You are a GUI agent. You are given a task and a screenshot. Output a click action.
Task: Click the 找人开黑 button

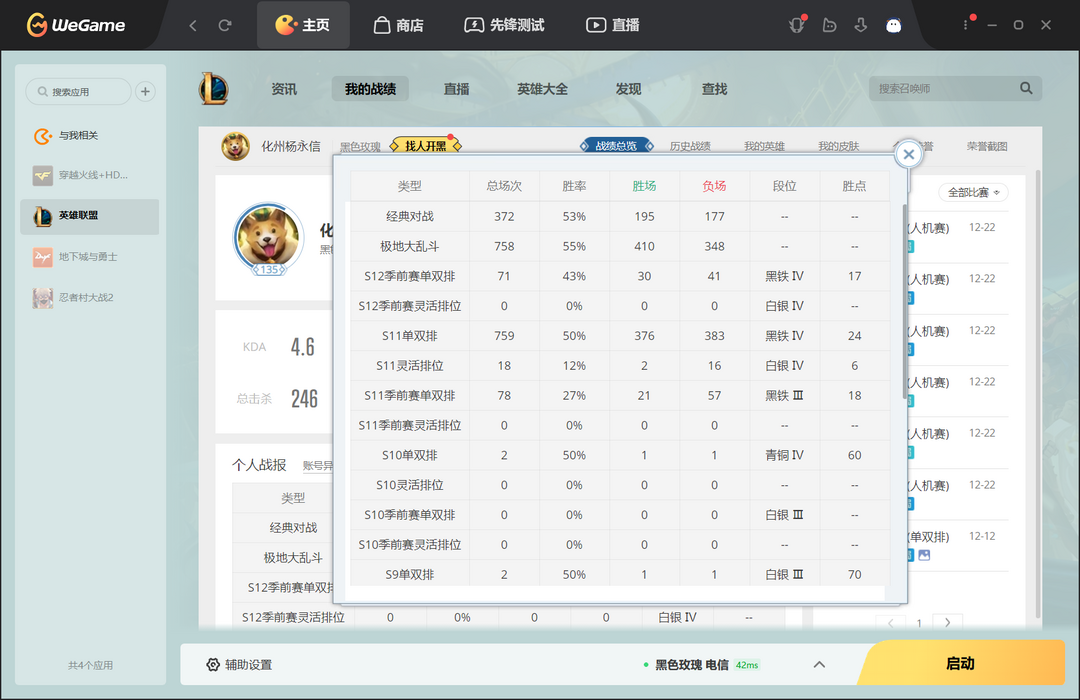[x=426, y=146]
